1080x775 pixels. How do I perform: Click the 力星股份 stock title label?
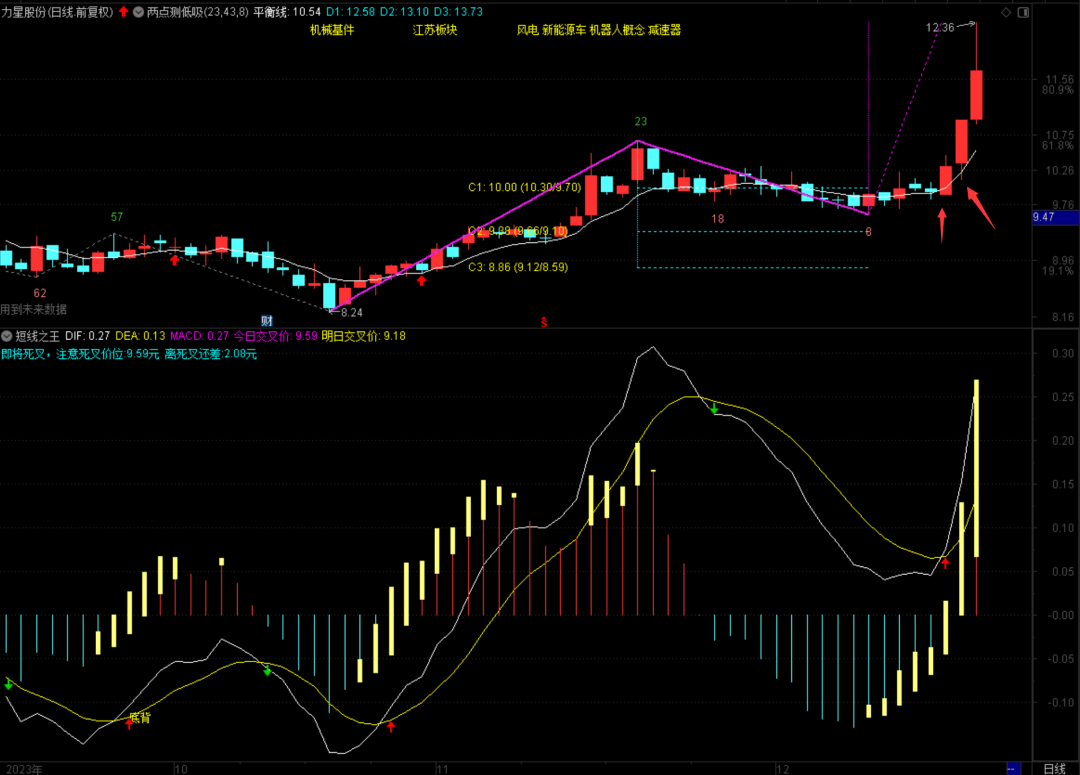(30, 12)
